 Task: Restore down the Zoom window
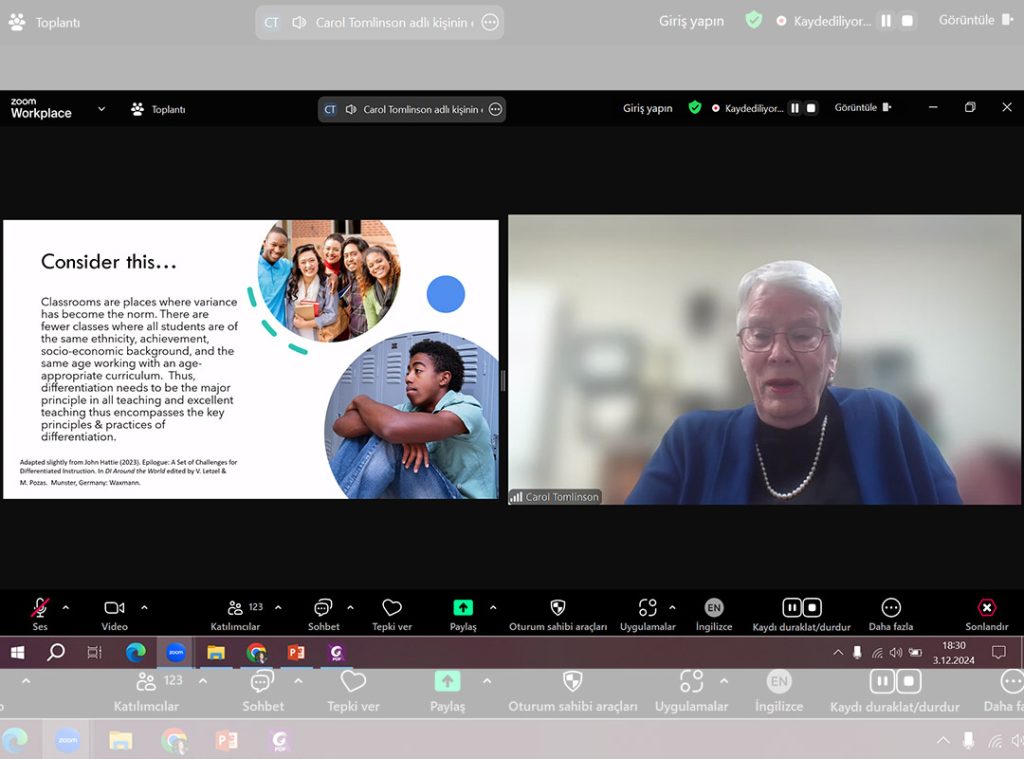pos(970,107)
